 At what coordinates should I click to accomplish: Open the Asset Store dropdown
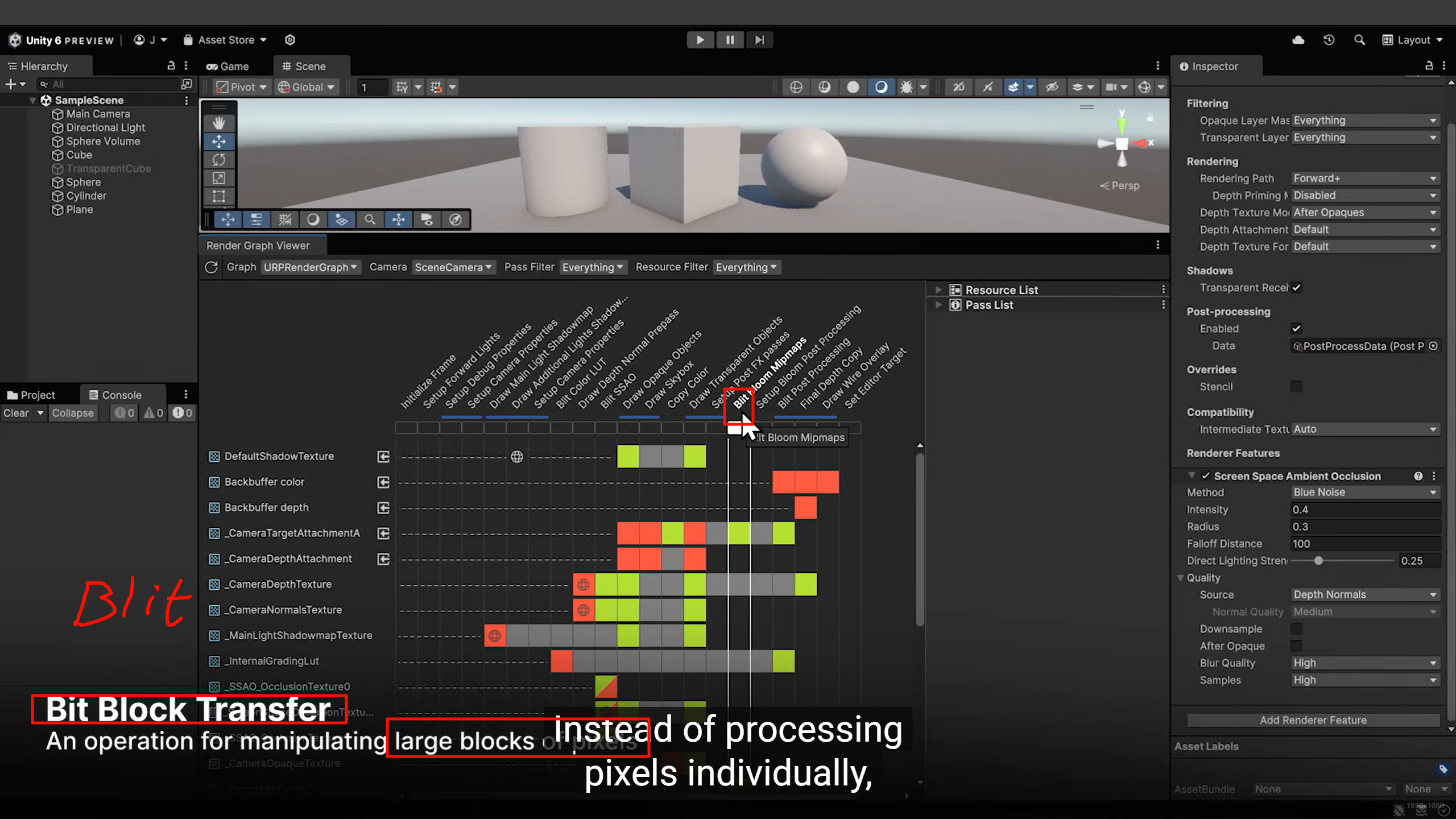[225, 40]
